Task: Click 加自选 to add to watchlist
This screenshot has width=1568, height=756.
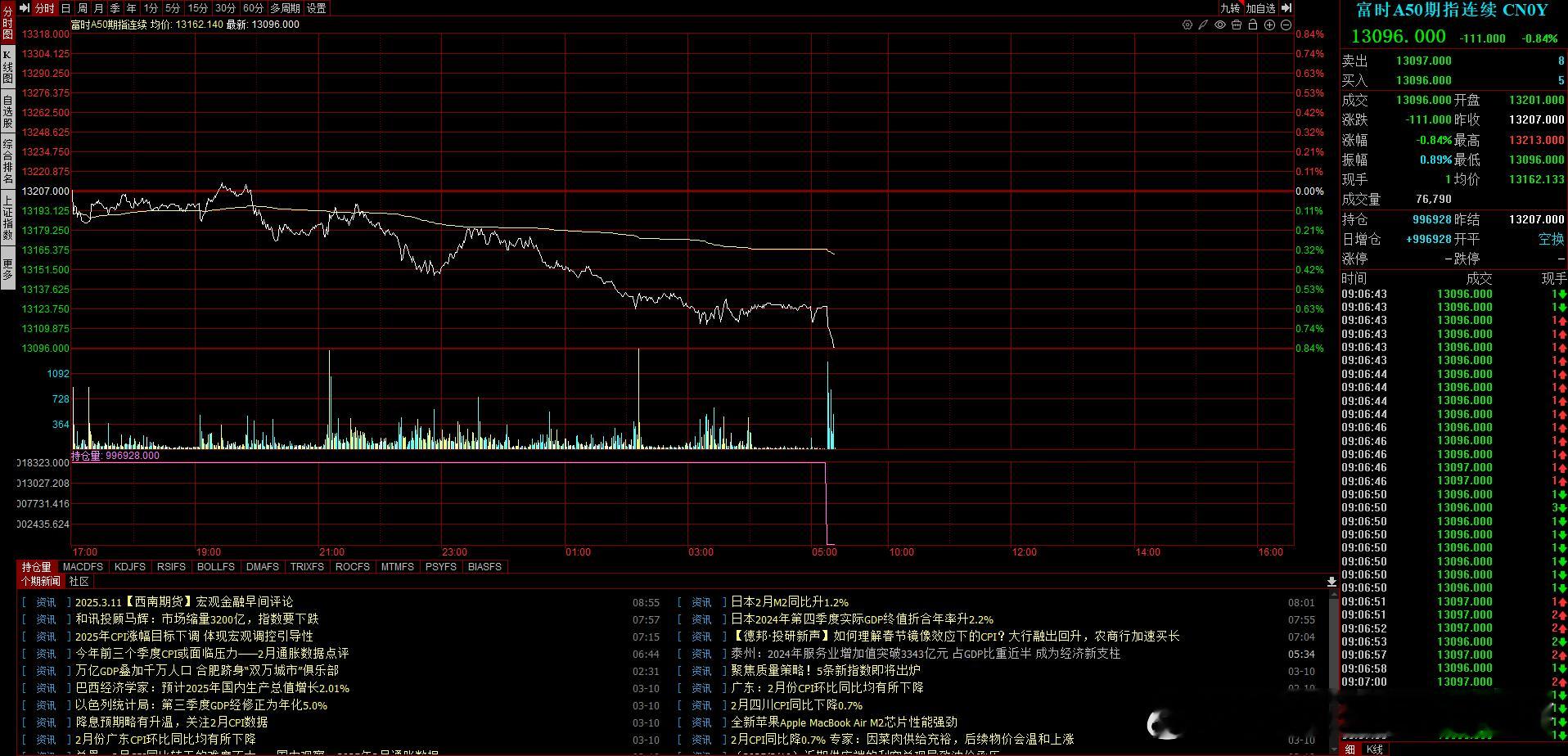Action: point(1261,8)
